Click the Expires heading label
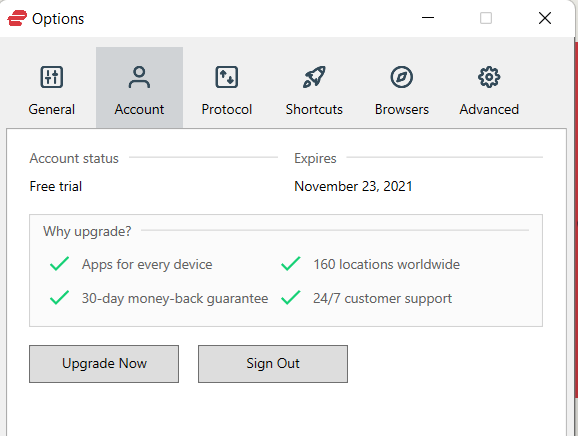 tap(315, 158)
